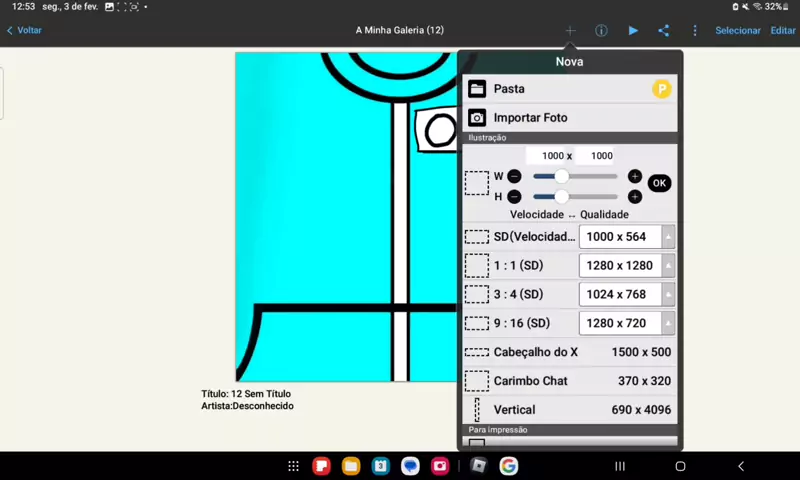Screen dimensions: 800x480
Task: Click the width slider handle
Action: pos(562,176)
